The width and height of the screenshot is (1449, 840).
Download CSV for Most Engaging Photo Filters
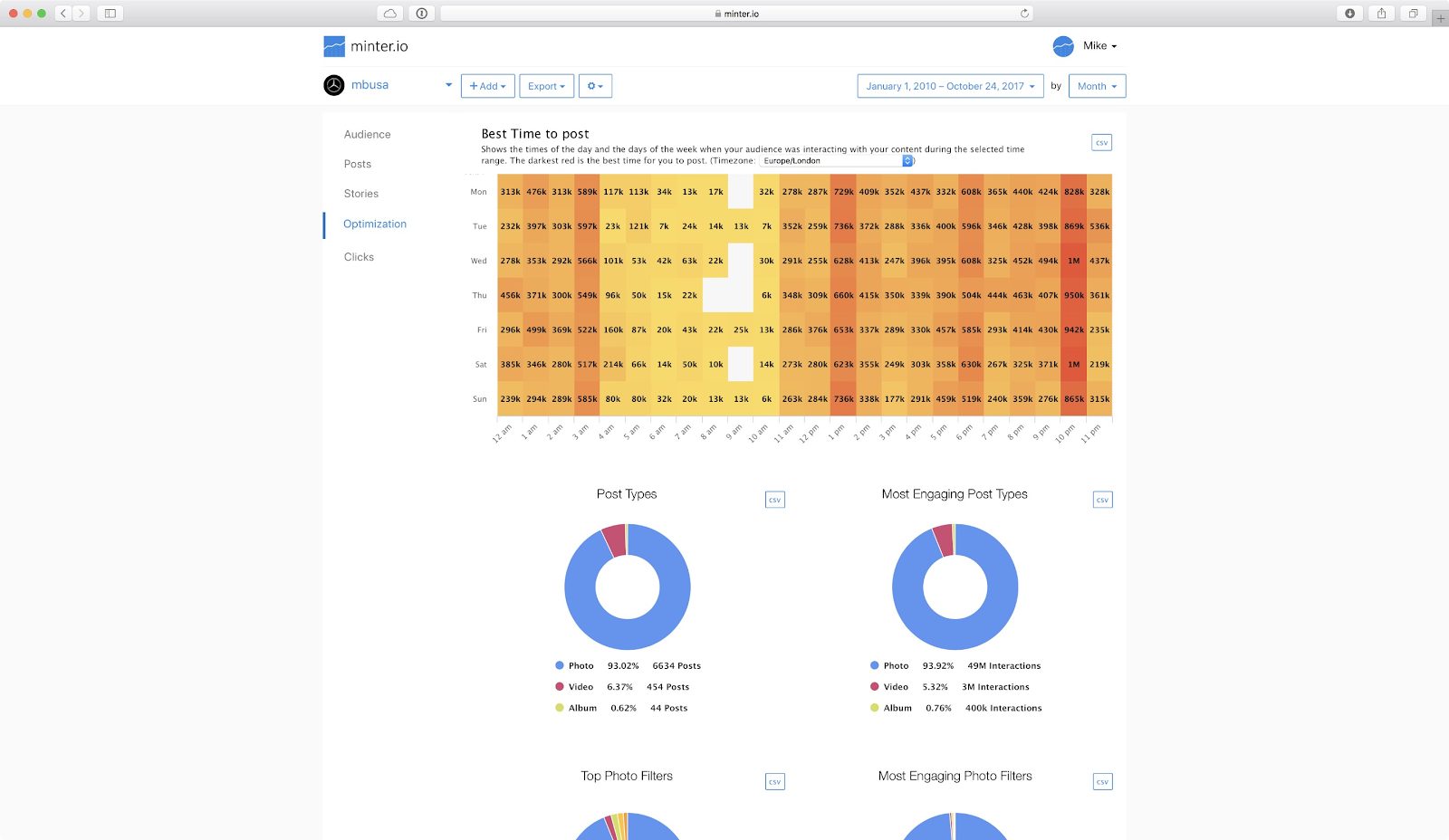(x=1102, y=781)
